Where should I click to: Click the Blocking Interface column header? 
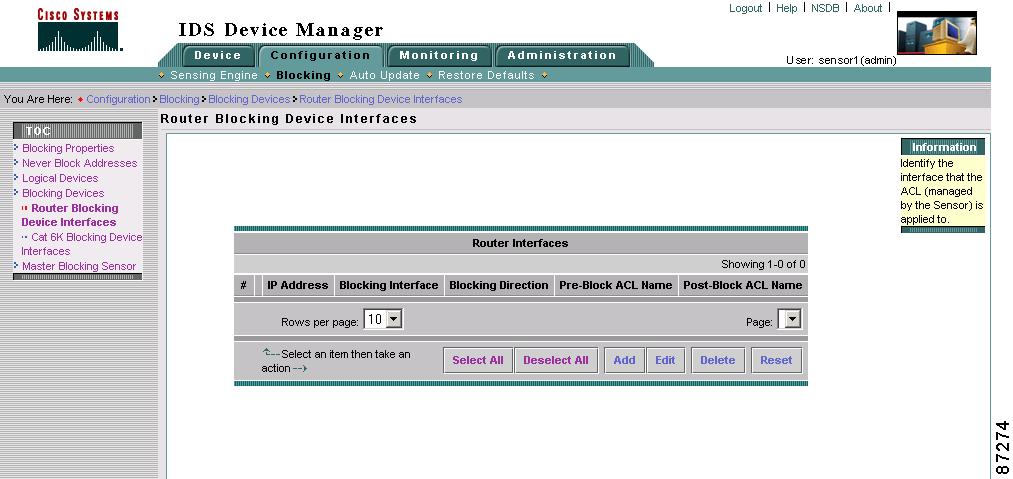click(389, 285)
